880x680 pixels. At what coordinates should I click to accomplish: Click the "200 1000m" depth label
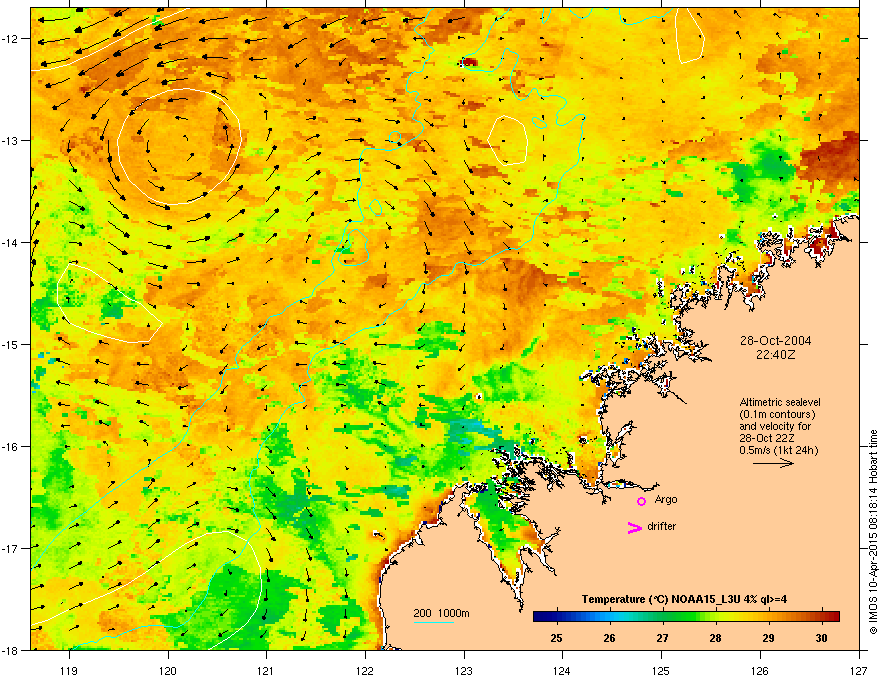(441, 613)
